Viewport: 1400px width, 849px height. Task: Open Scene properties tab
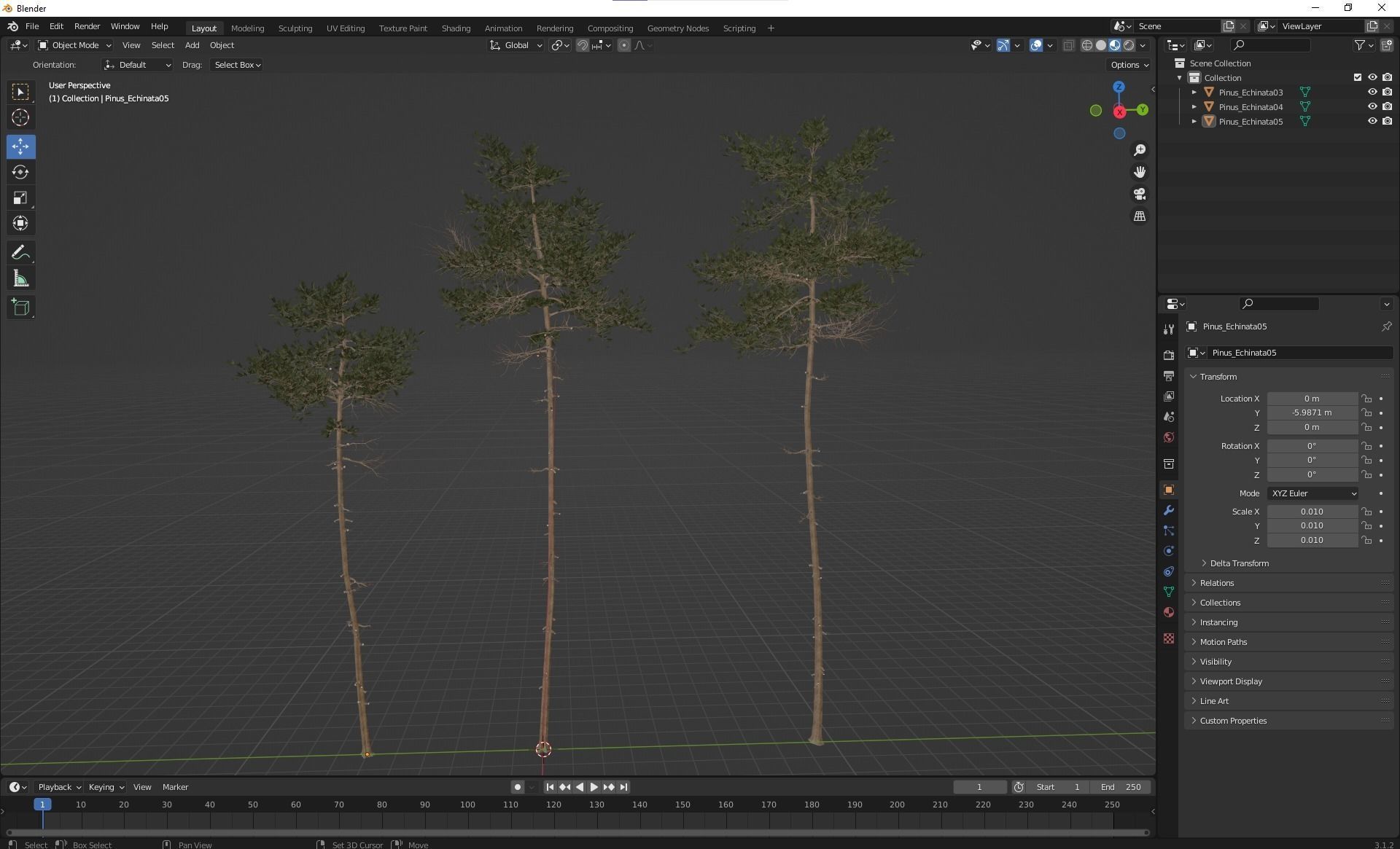1169,416
